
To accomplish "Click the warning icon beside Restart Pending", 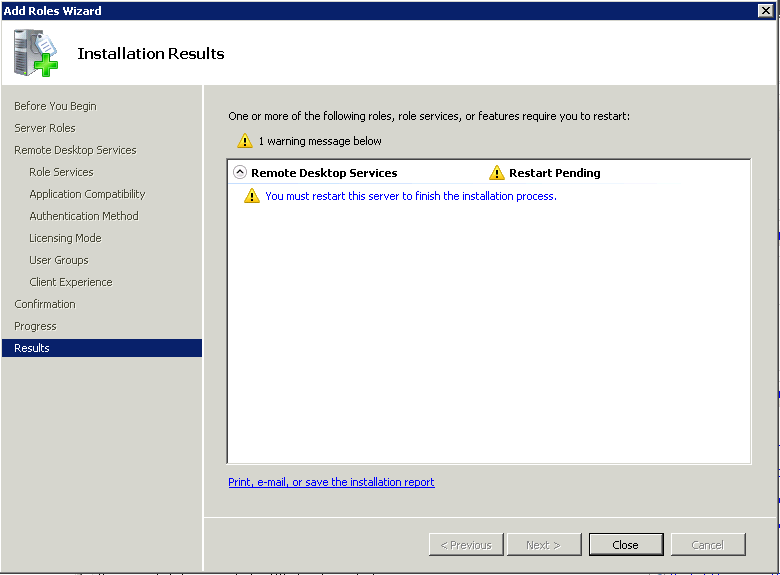I will coord(496,173).
